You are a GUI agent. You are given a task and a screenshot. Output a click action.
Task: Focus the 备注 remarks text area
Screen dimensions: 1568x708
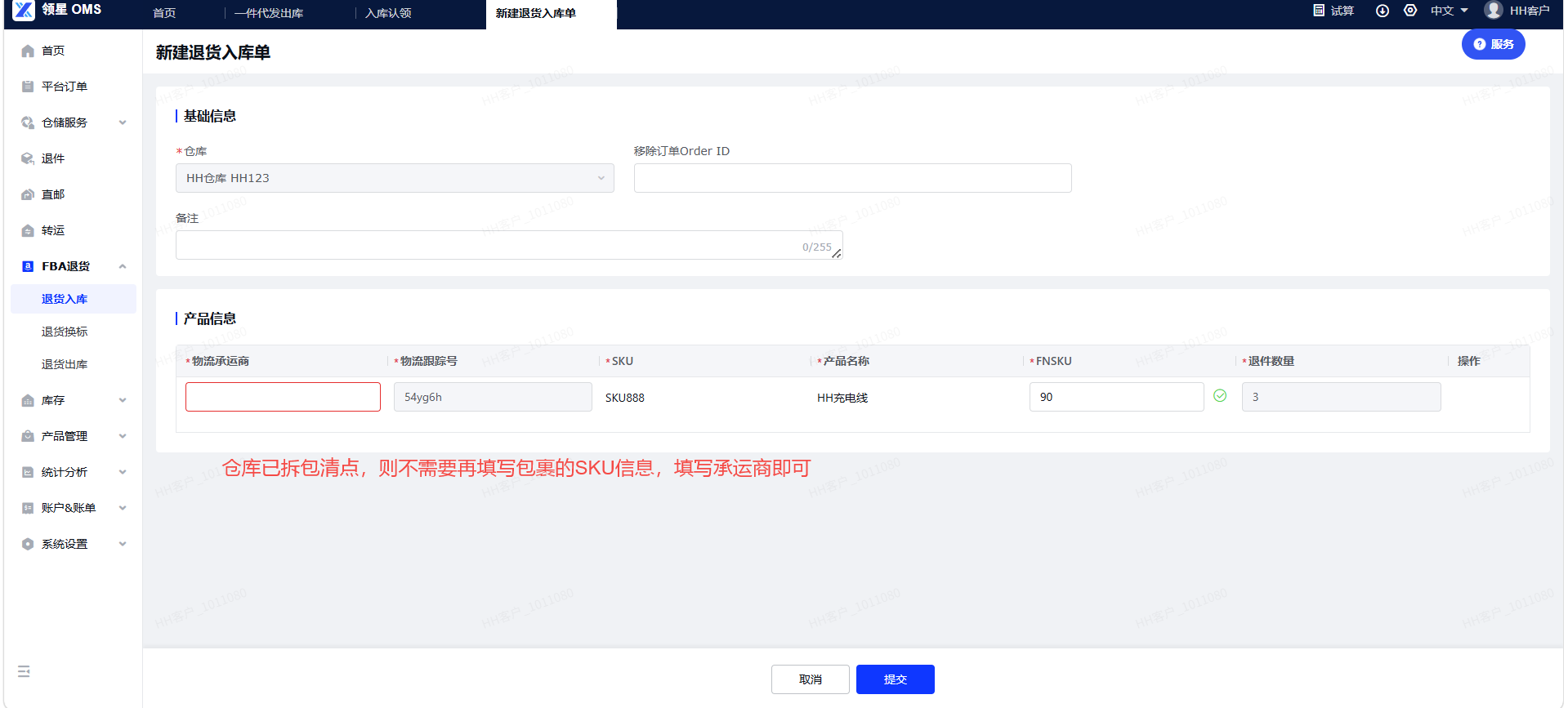coord(509,245)
